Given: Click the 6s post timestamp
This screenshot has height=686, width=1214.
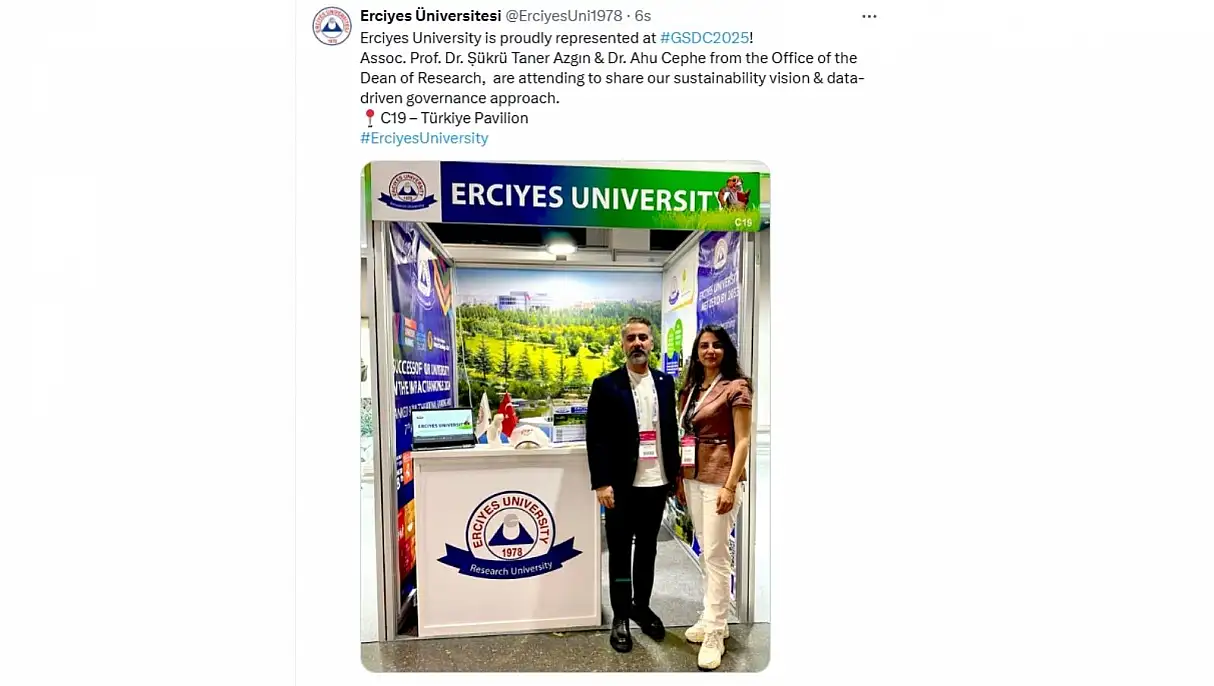Looking at the screenshot, I should [642, 16].
